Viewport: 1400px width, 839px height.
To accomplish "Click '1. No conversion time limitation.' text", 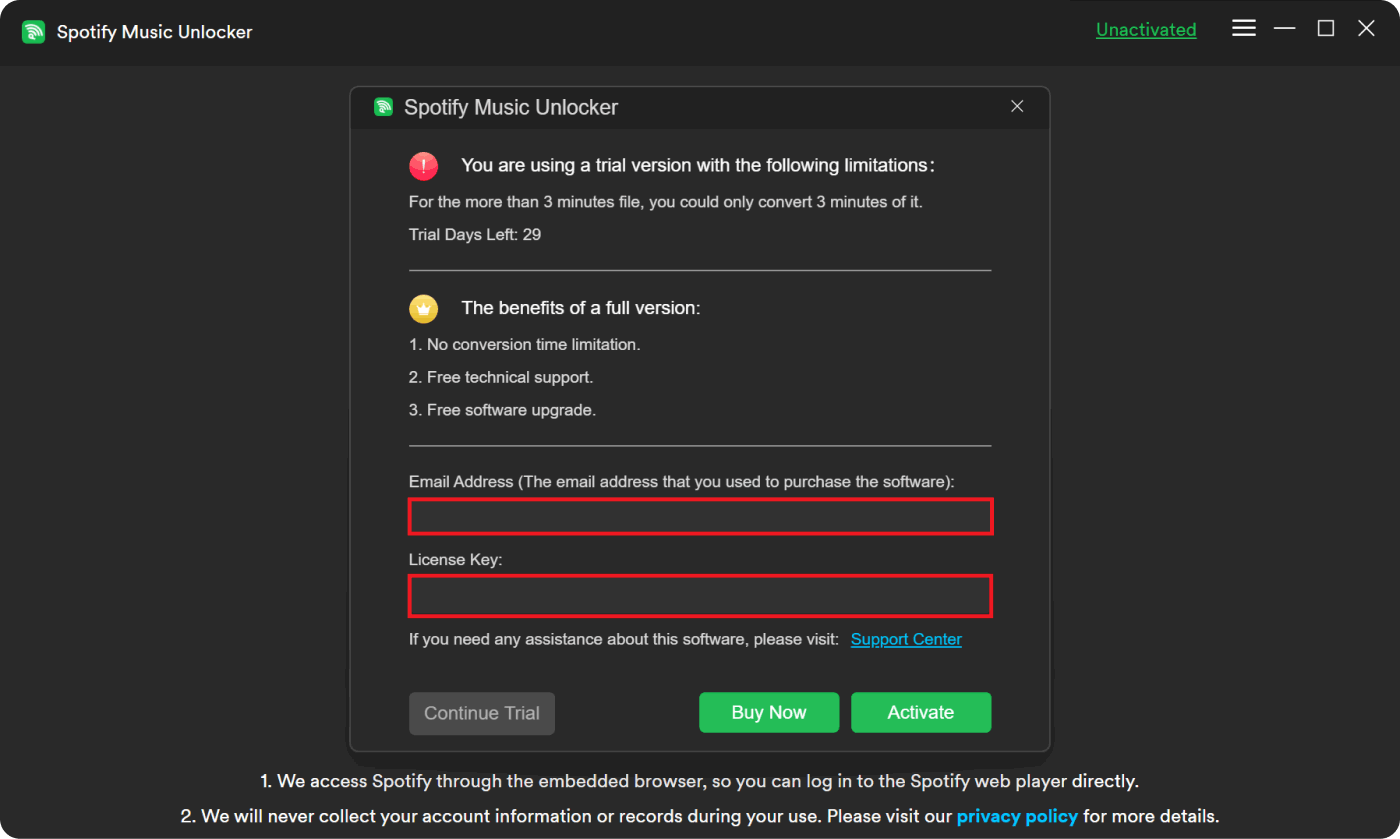I will click(525, 344).
